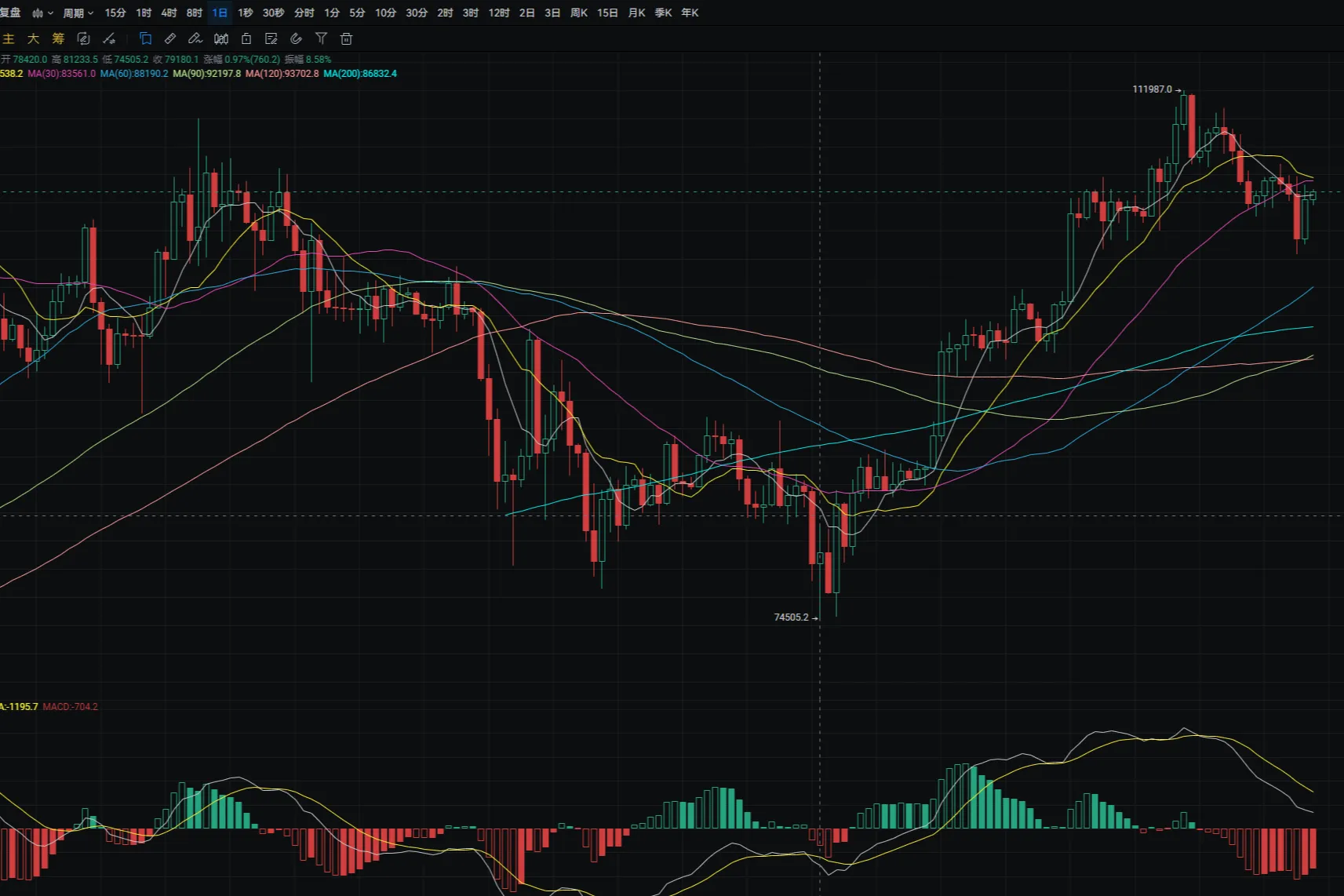The height and width of the screenshot is (896, 1344).
Task: Click the MA(90) indicator label
Action: [207, 74]
